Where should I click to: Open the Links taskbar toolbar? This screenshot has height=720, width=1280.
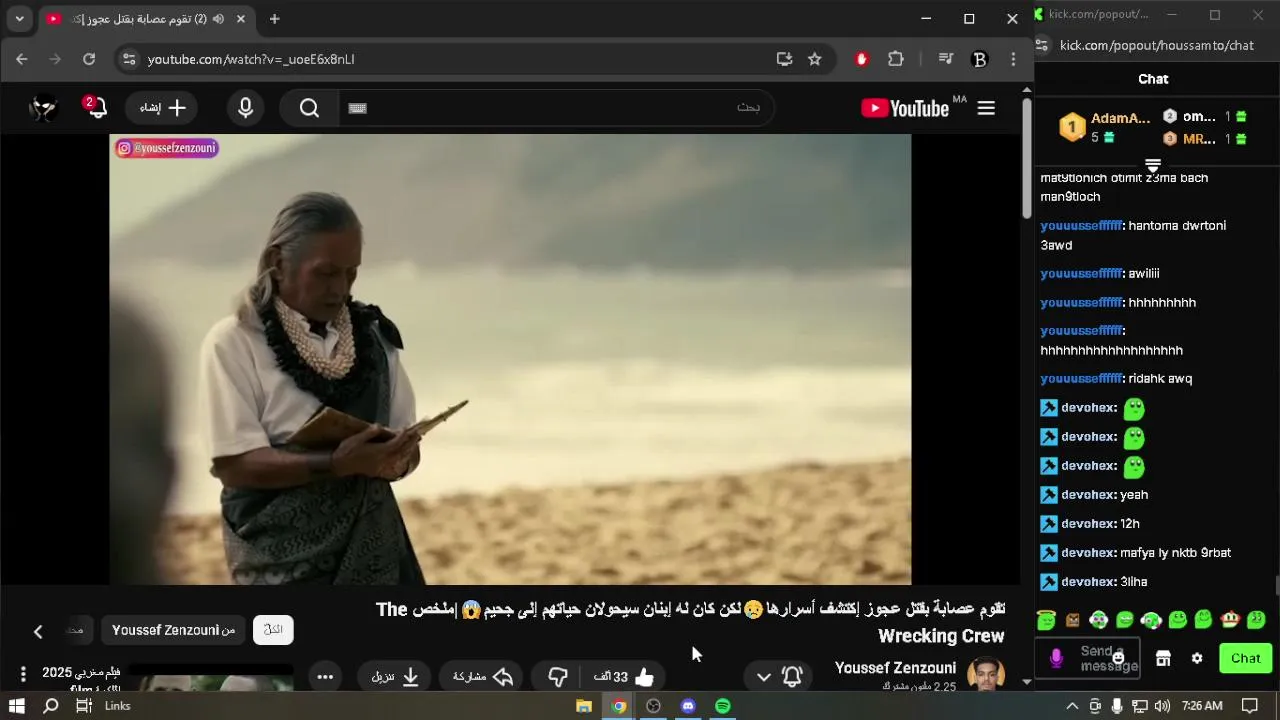[118, 706]
